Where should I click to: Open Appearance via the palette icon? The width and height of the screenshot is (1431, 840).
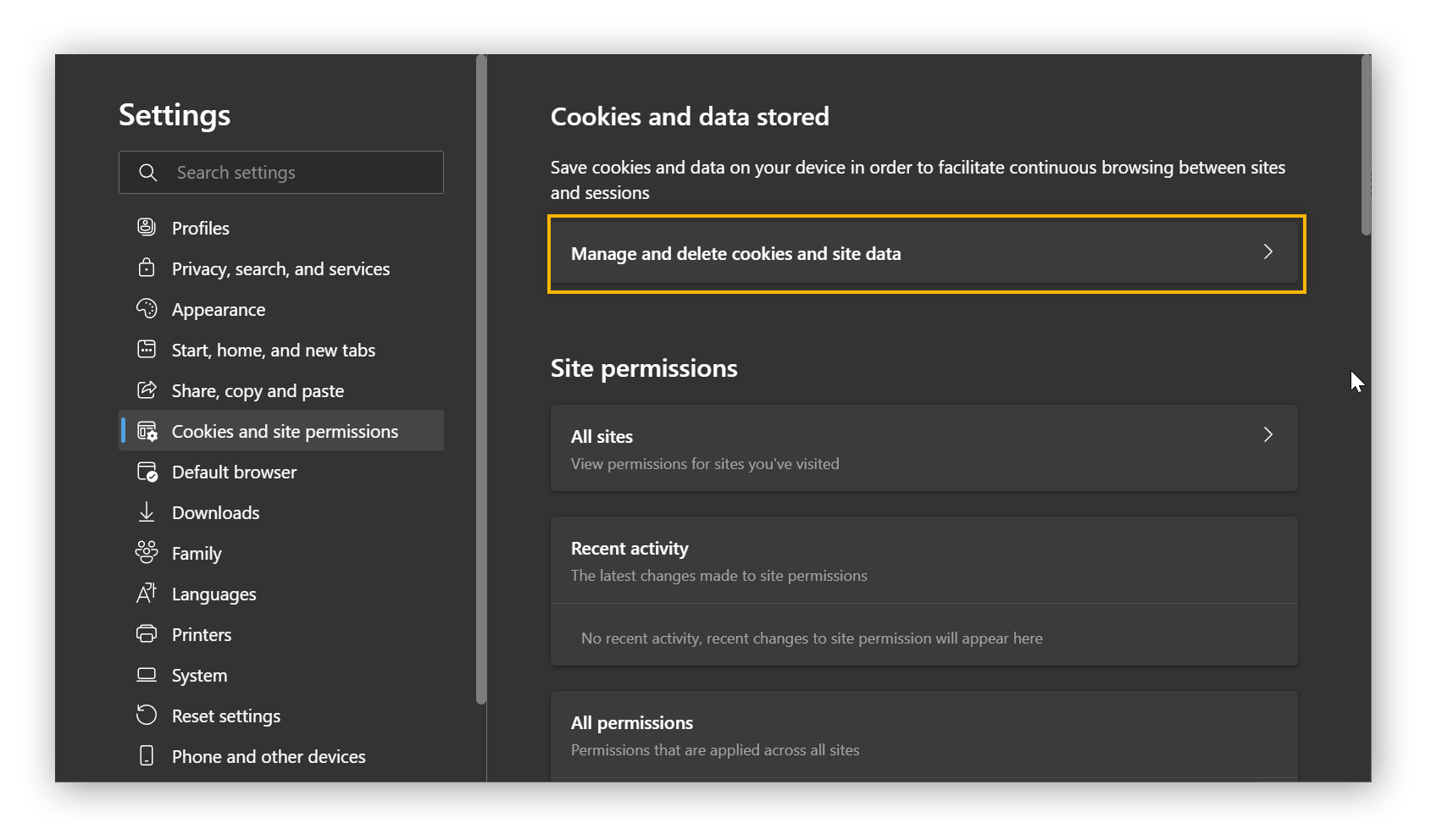147,309
